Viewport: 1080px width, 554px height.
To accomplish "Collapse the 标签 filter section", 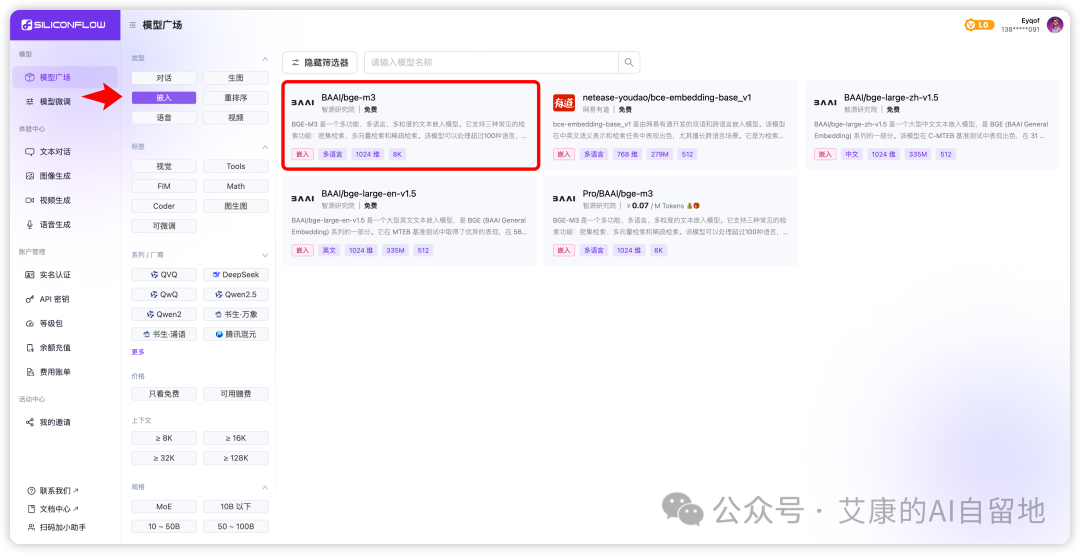I will (265, 147).
